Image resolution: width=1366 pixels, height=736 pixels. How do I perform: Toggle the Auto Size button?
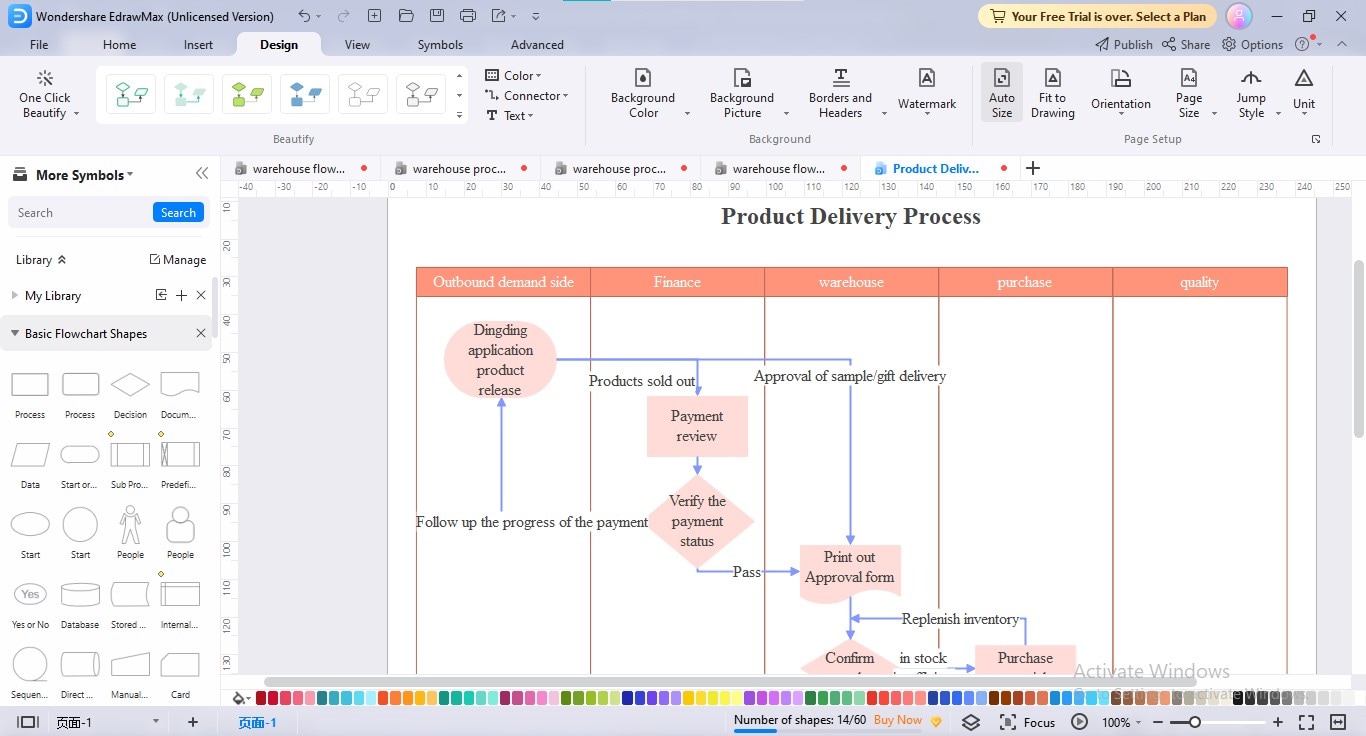pyautogui.click(x=1002, y=94)
